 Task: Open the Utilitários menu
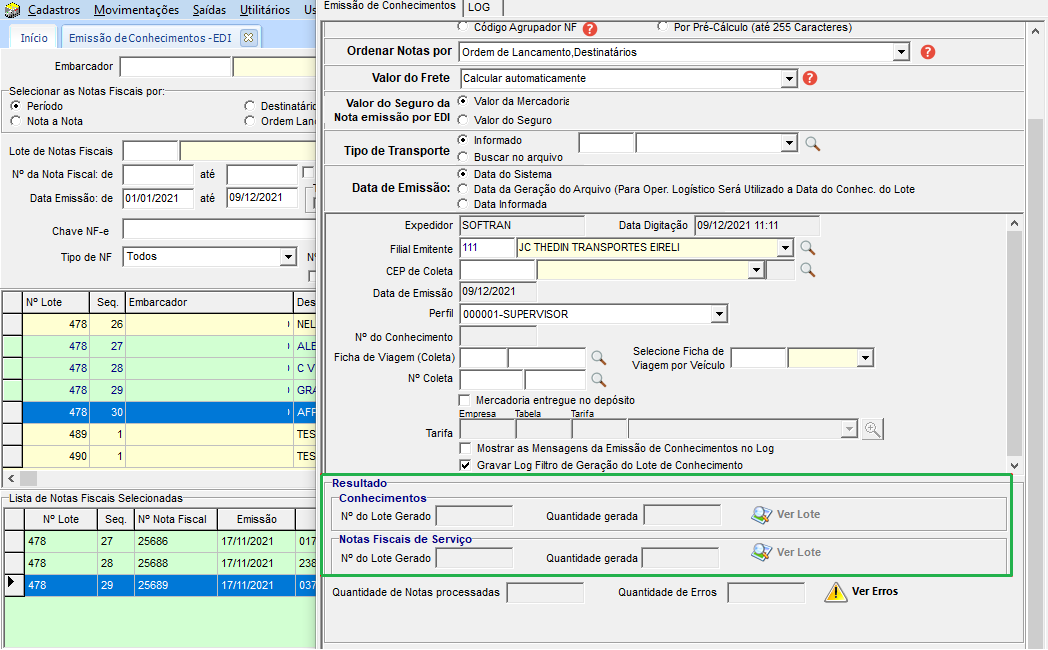click(x=265, y=10)
